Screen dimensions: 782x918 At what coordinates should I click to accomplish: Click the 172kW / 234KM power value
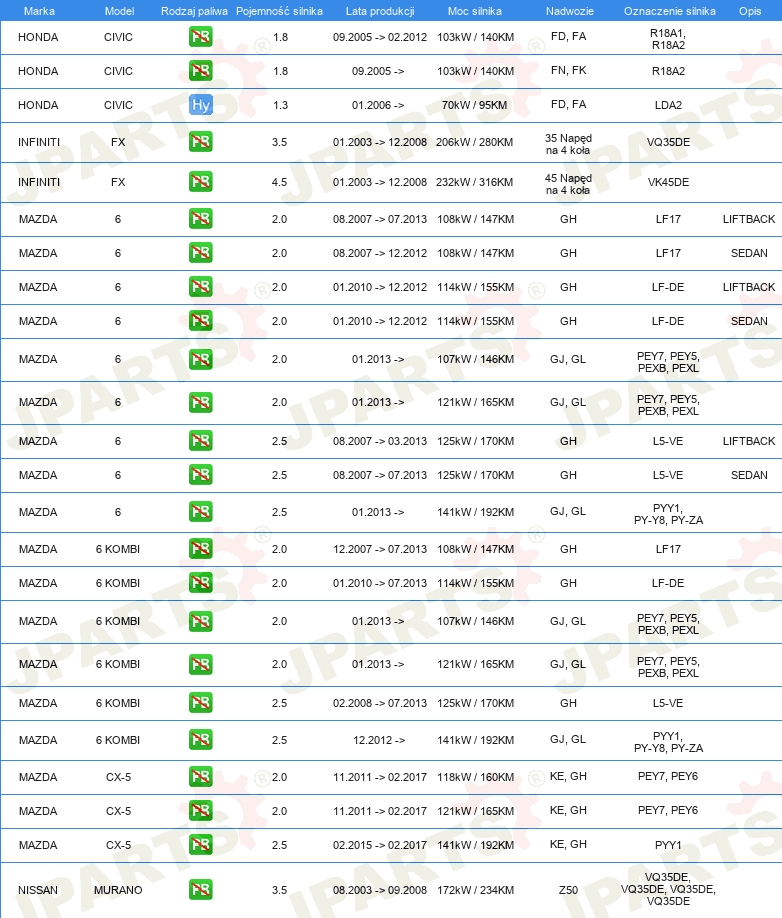coord(475,890)
